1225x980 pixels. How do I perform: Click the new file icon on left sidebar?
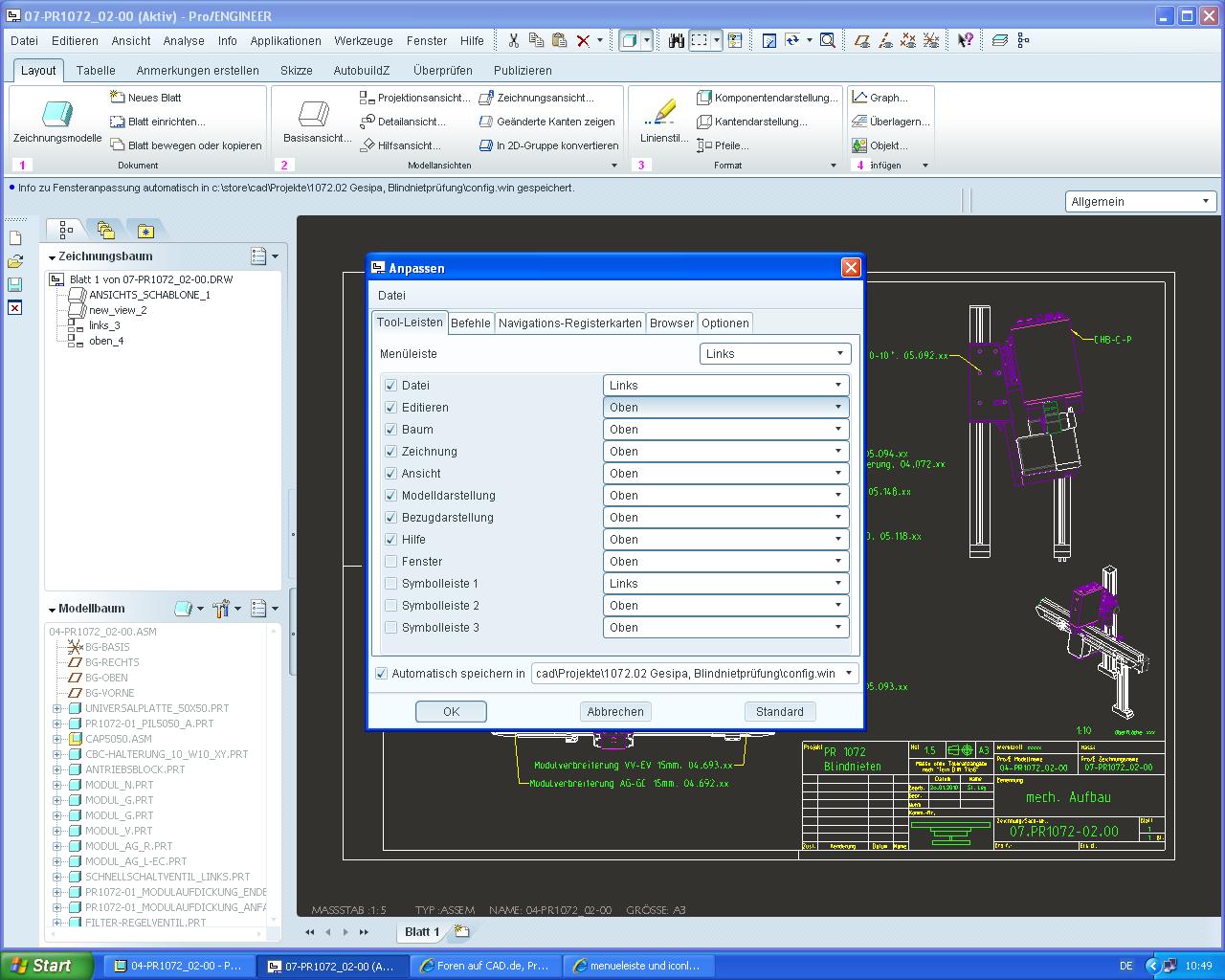[x=15, y=238]
